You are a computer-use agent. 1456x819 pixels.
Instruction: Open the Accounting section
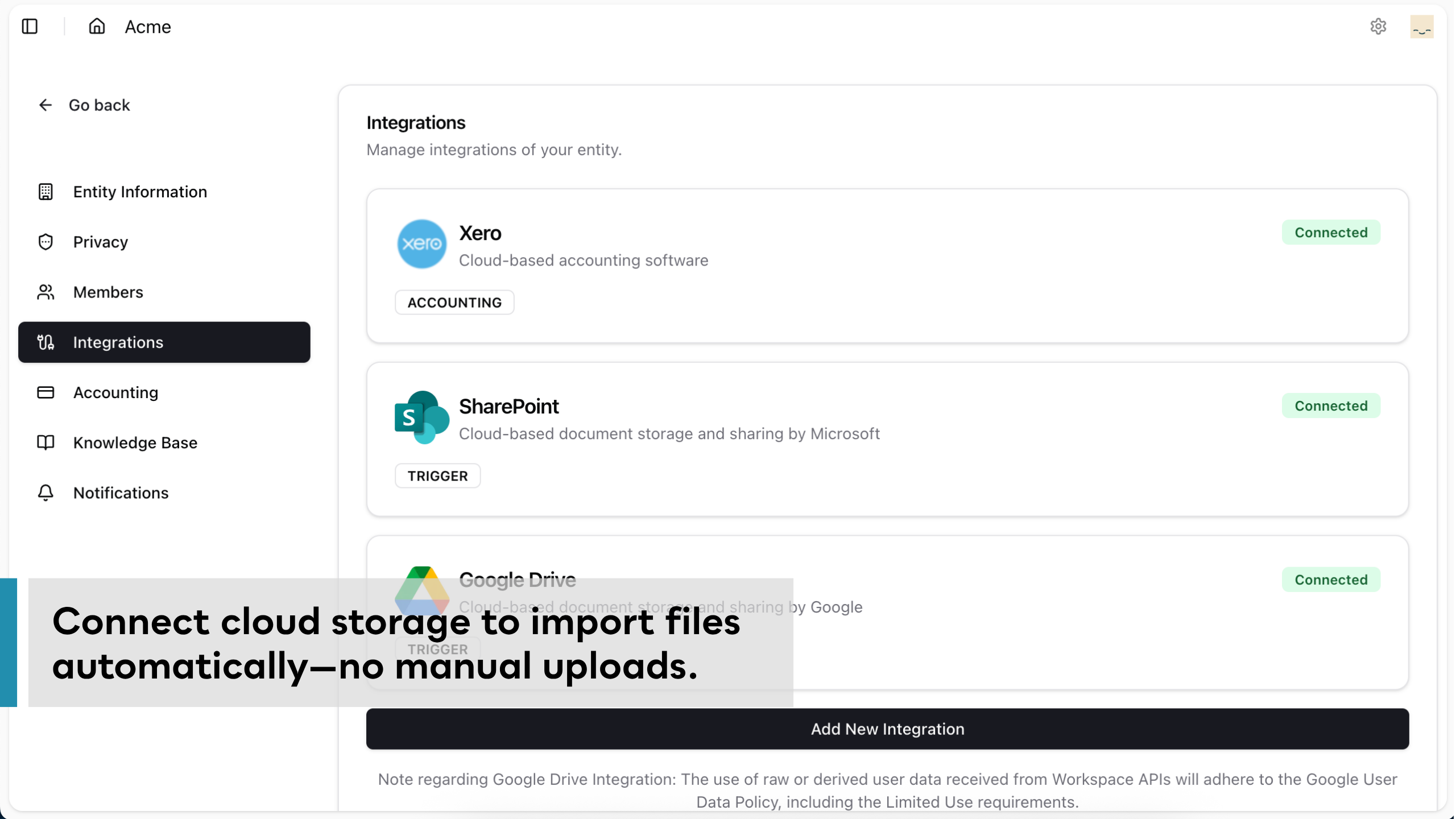pos(164,392)
